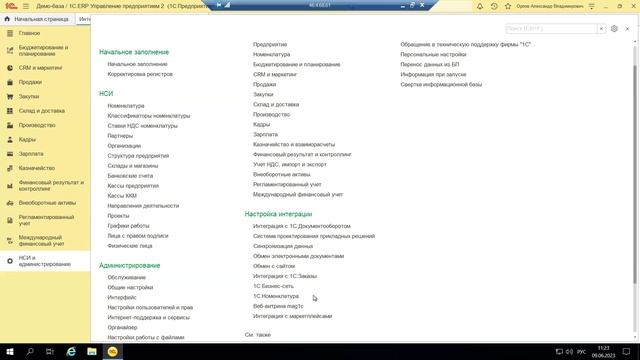The image size is (640, 360).
Task: Open Графики работы link
Action: click(128, 226)
